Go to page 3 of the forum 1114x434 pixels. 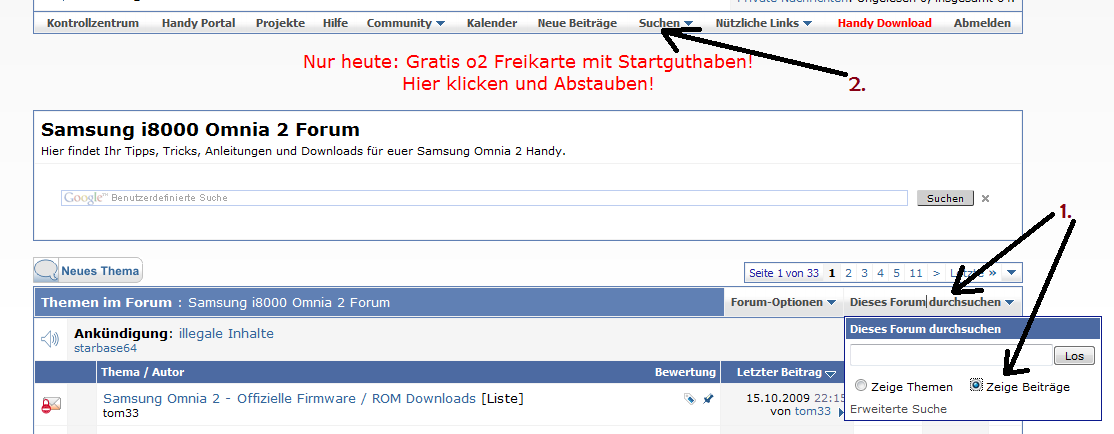click(865, 273)
